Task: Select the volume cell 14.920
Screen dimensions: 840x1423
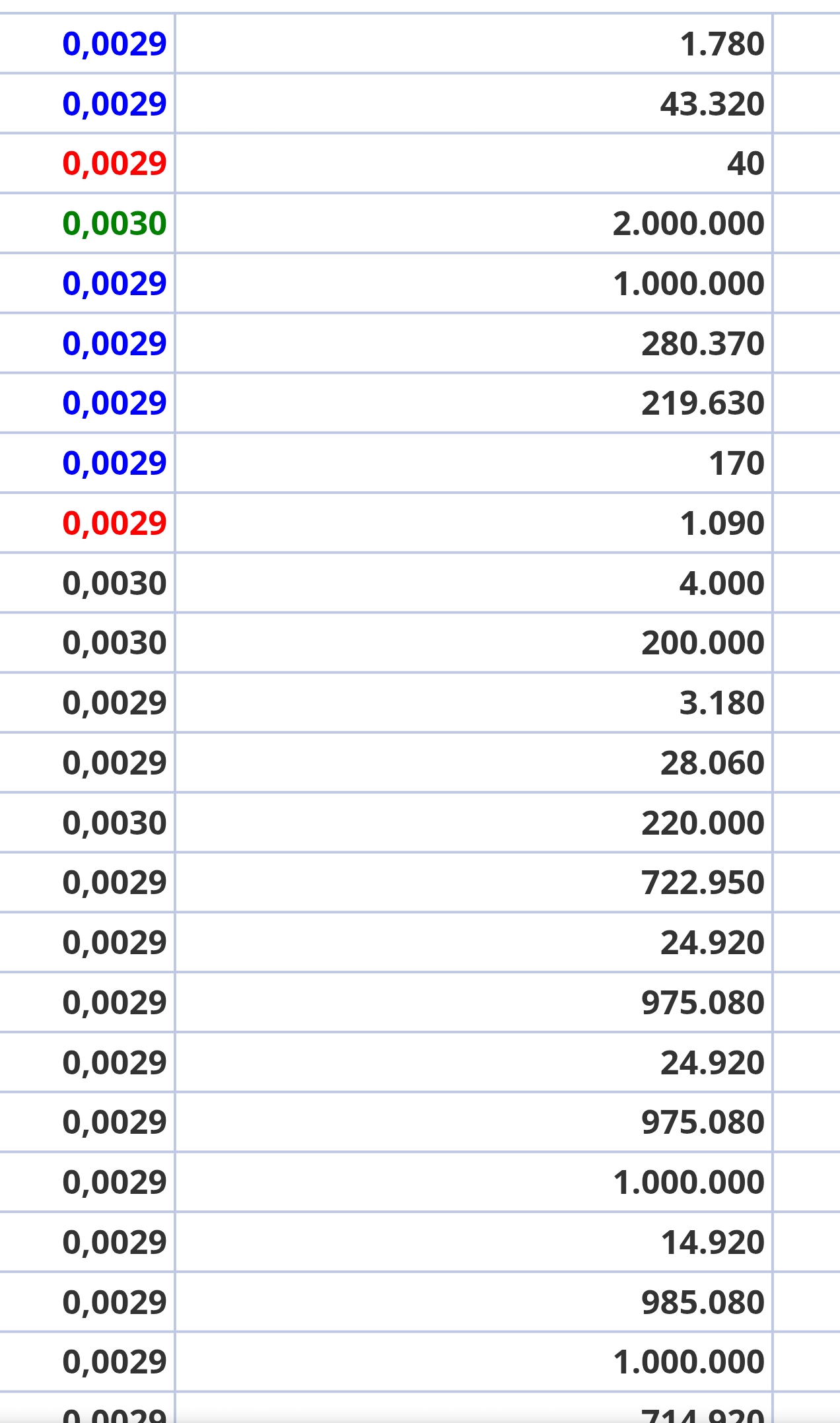Action: point(713,1242)
